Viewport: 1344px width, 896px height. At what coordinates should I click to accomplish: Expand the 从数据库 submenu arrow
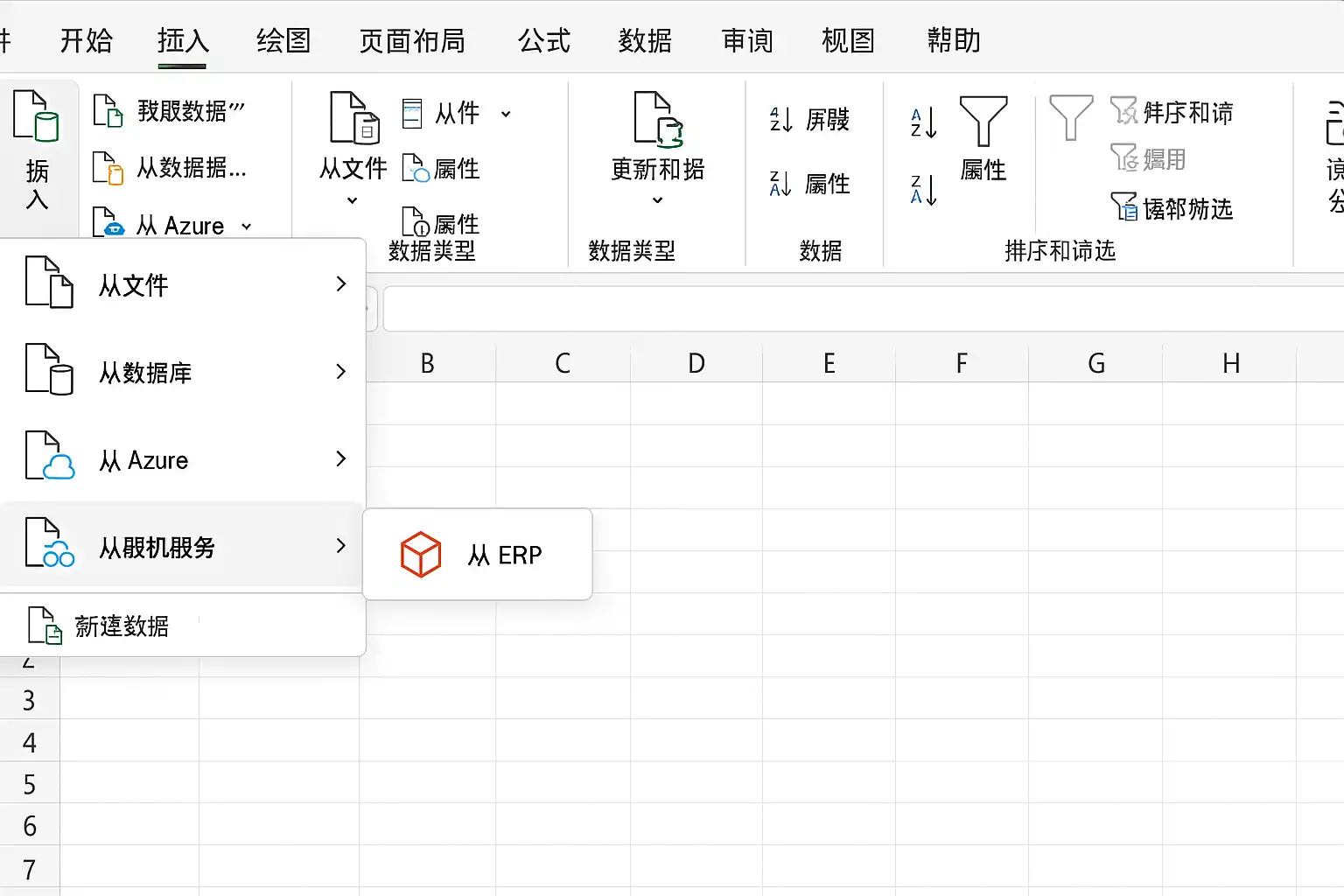(341, 371)
